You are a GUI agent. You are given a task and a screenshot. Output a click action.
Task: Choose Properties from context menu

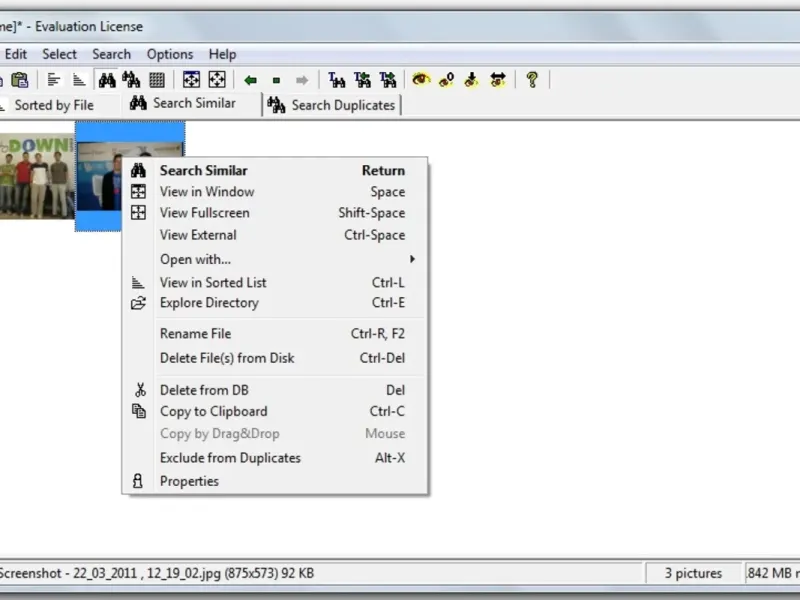pyautogui.click(x=275, y=481)
